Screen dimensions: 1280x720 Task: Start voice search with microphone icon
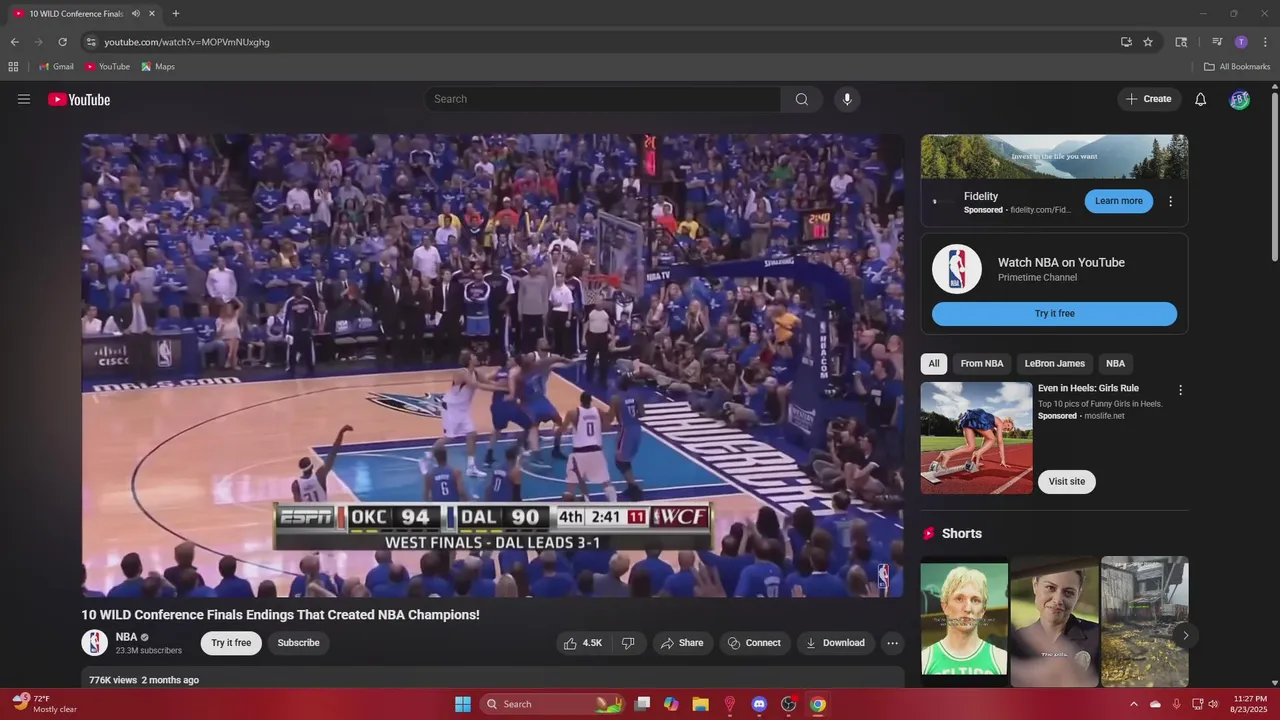[x=847, y=99]
